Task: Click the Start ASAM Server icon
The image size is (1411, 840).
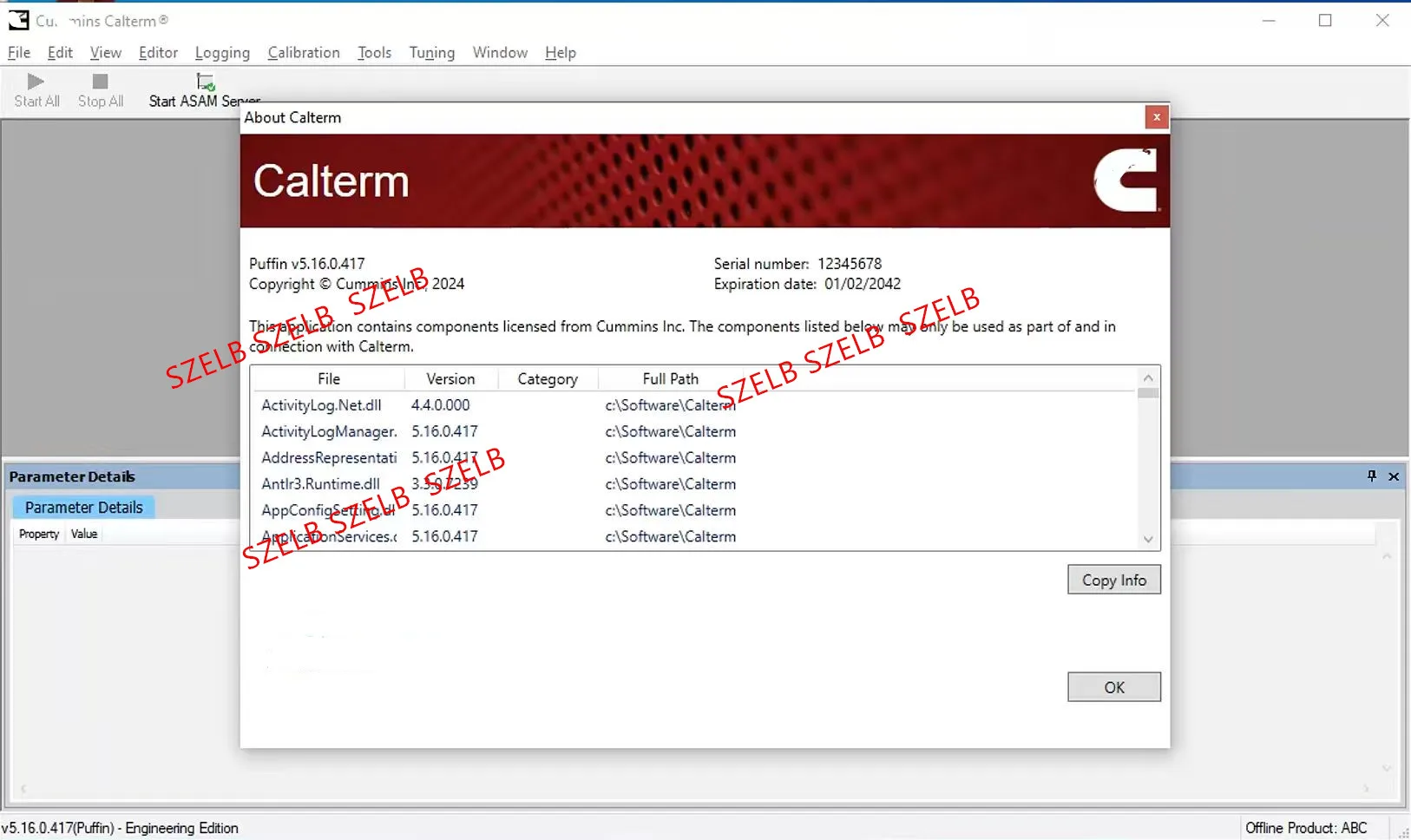Action: pos(206,82)
